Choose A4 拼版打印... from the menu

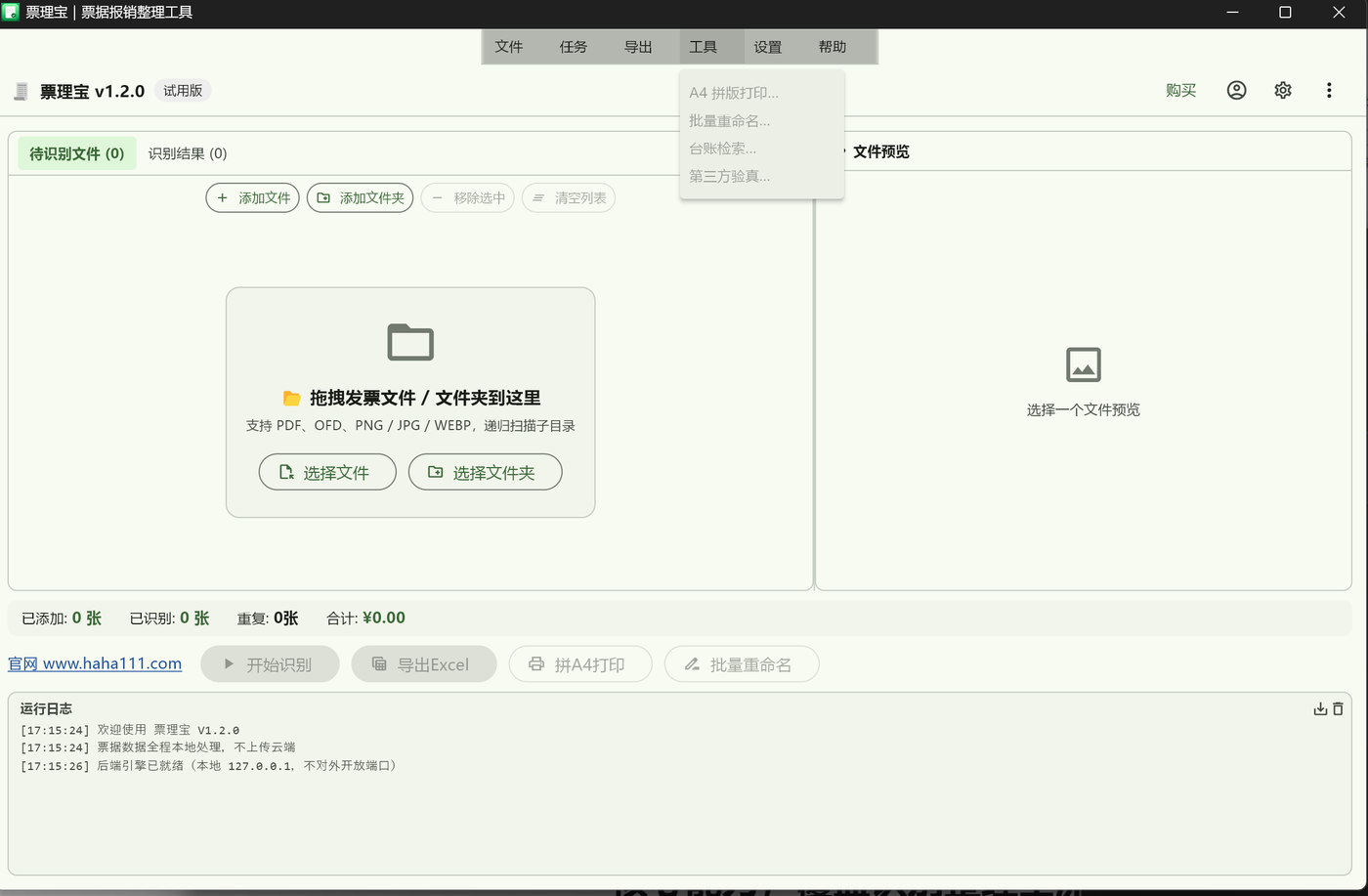(762, 93)
